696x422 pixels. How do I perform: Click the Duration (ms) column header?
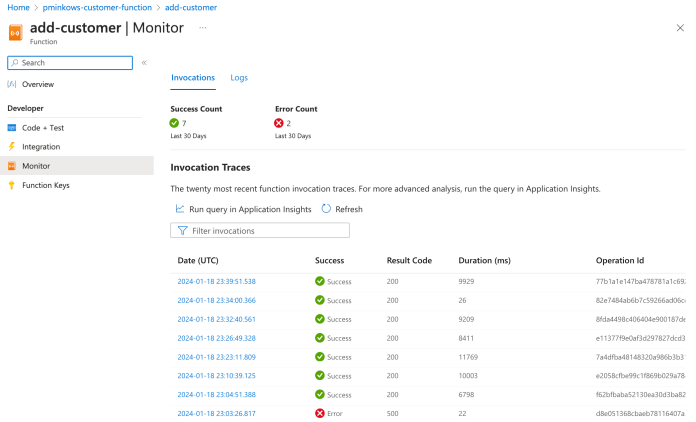484,260
